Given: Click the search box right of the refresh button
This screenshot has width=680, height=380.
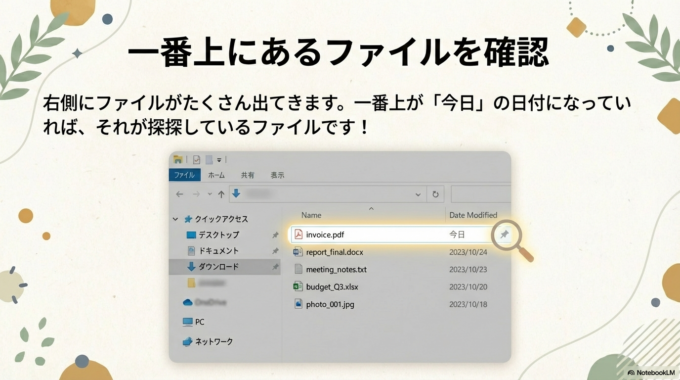Looking at the screenshot, I should (x=481, y=194).
